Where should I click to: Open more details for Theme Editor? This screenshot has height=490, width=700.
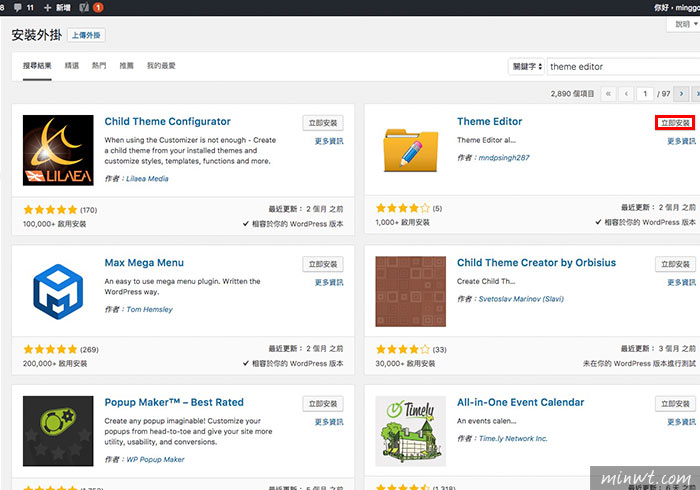[x=681, y=141]
